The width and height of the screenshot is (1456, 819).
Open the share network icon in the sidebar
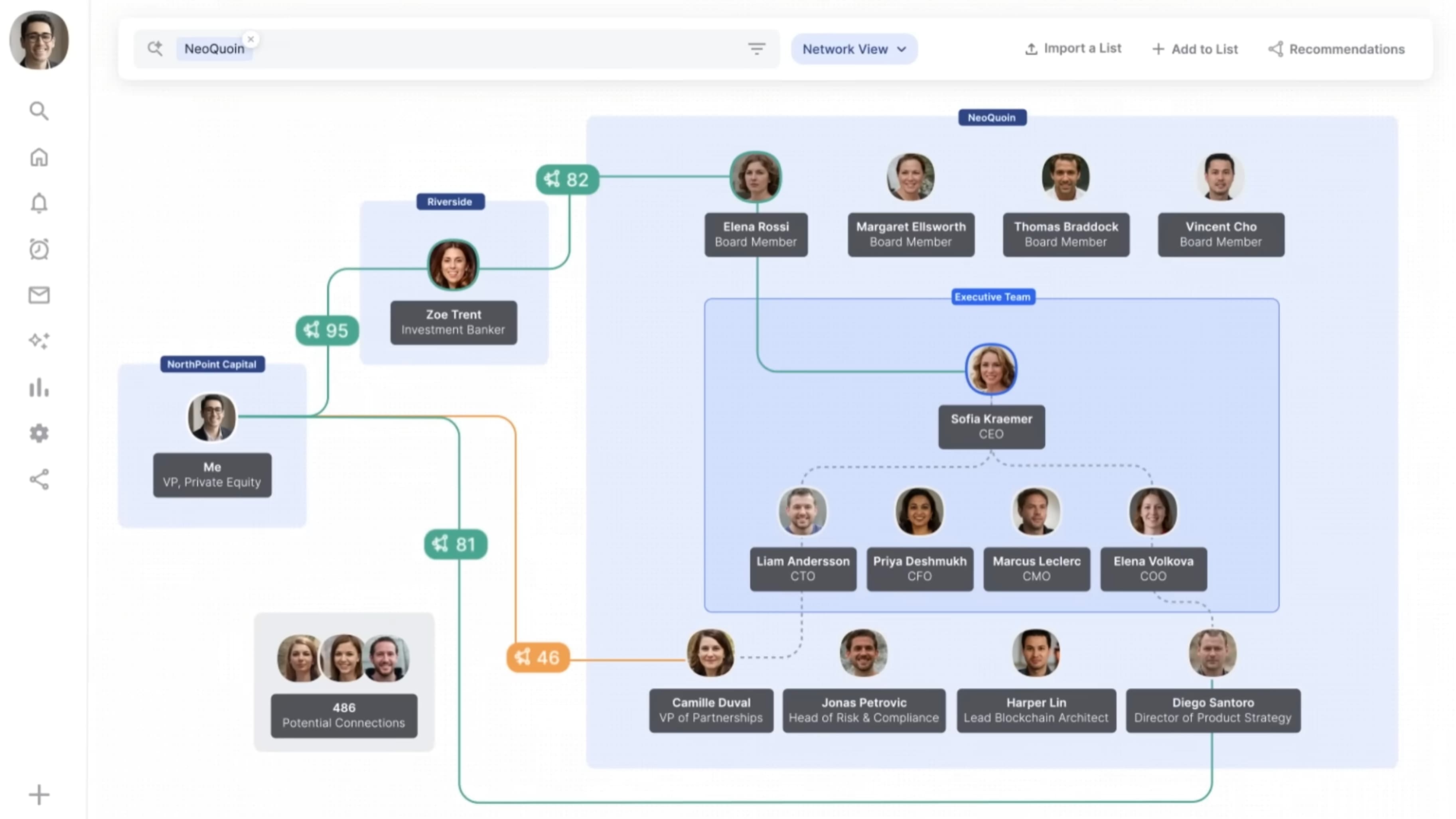(x=39, y=480)
